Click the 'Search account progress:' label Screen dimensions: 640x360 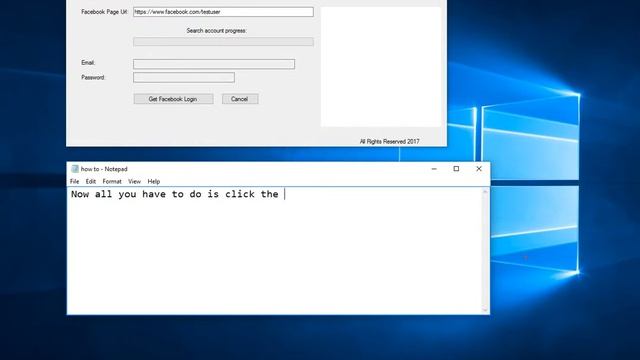tap(217, 31)
